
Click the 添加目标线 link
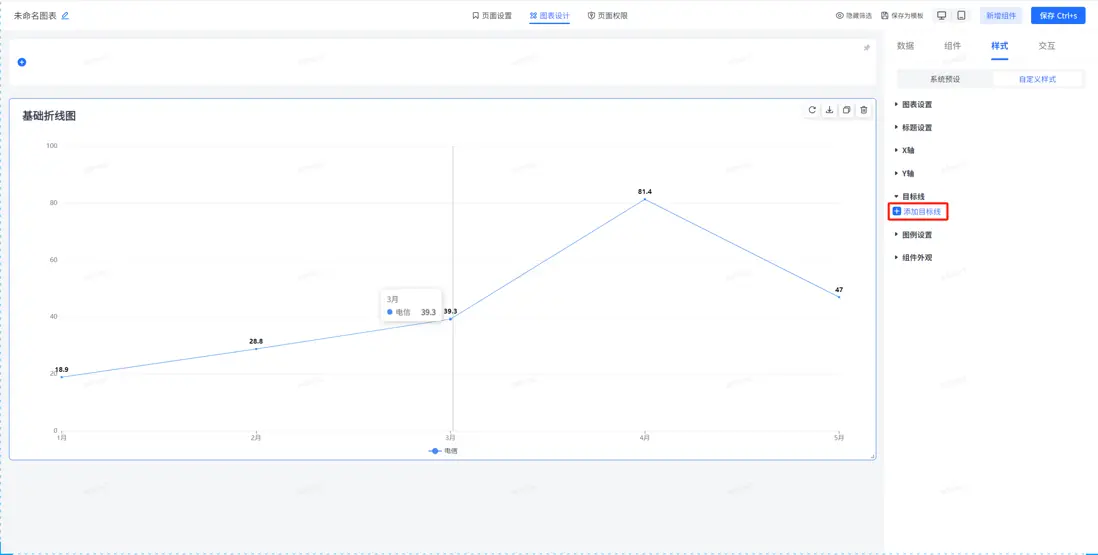(921, 212)
